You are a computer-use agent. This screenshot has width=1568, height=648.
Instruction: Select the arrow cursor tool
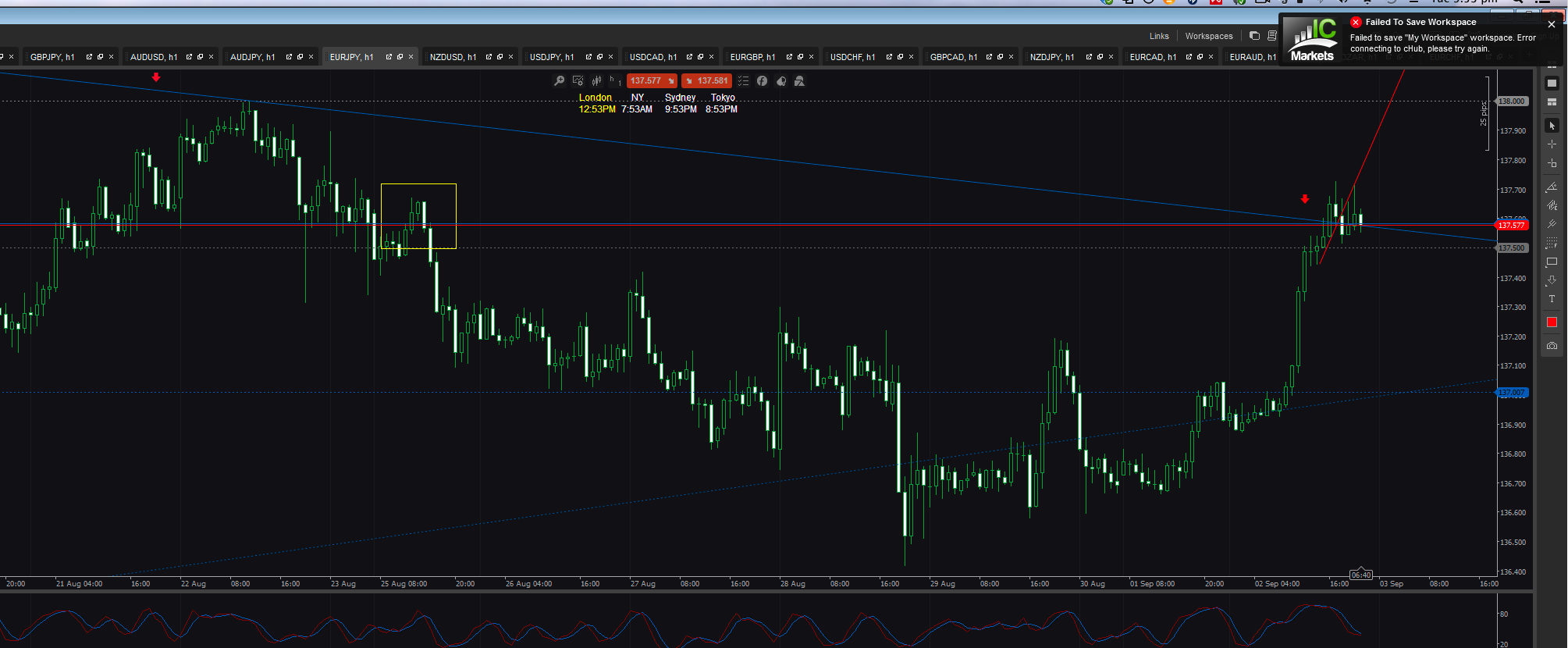(1552, 126)
